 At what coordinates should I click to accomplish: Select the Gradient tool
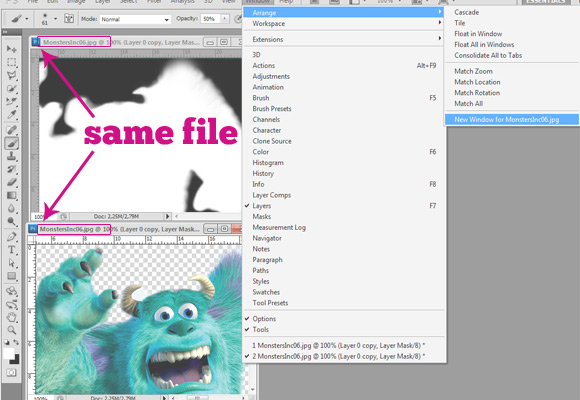[11, 195]
